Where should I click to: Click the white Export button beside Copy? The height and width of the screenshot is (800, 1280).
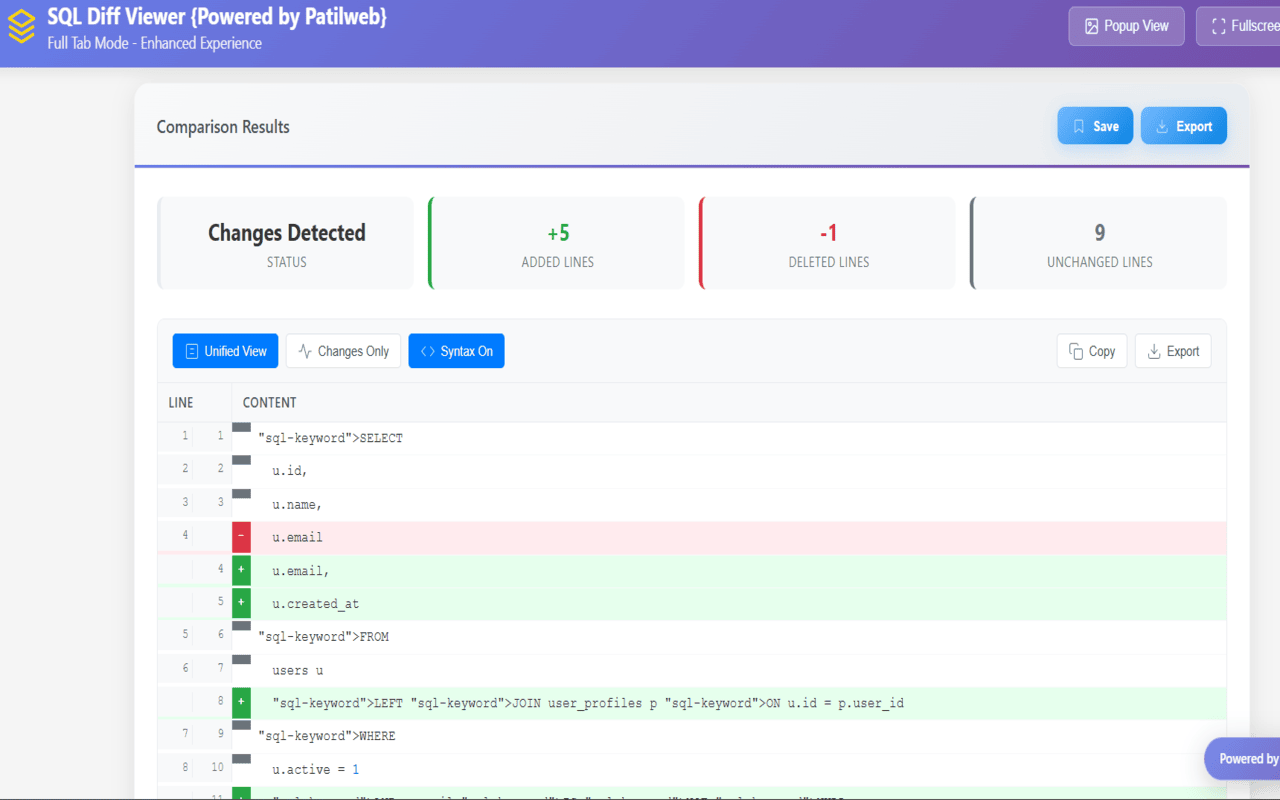[x=1173, y=351]
